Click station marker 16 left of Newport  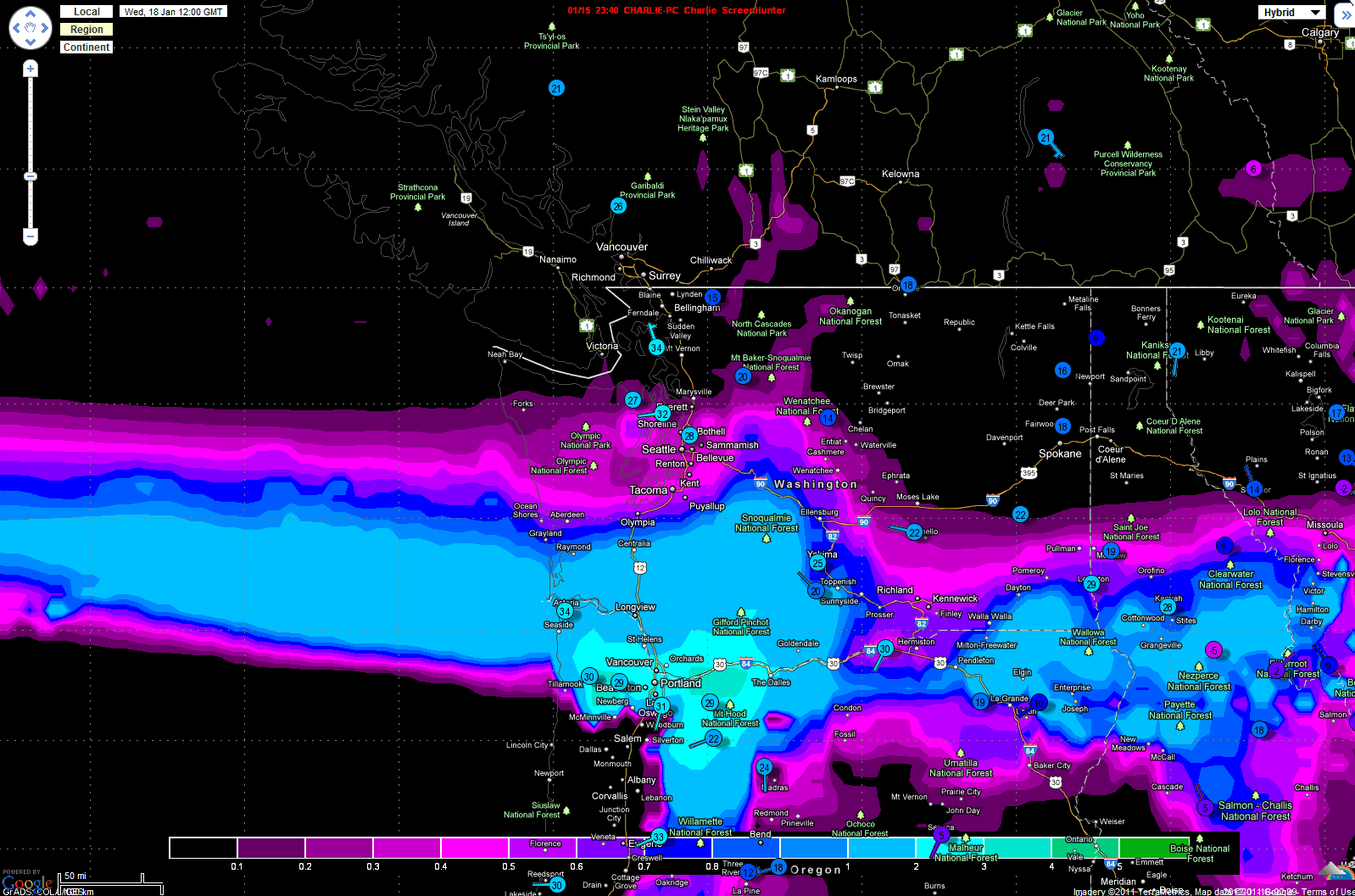[x=1062, y=370]
